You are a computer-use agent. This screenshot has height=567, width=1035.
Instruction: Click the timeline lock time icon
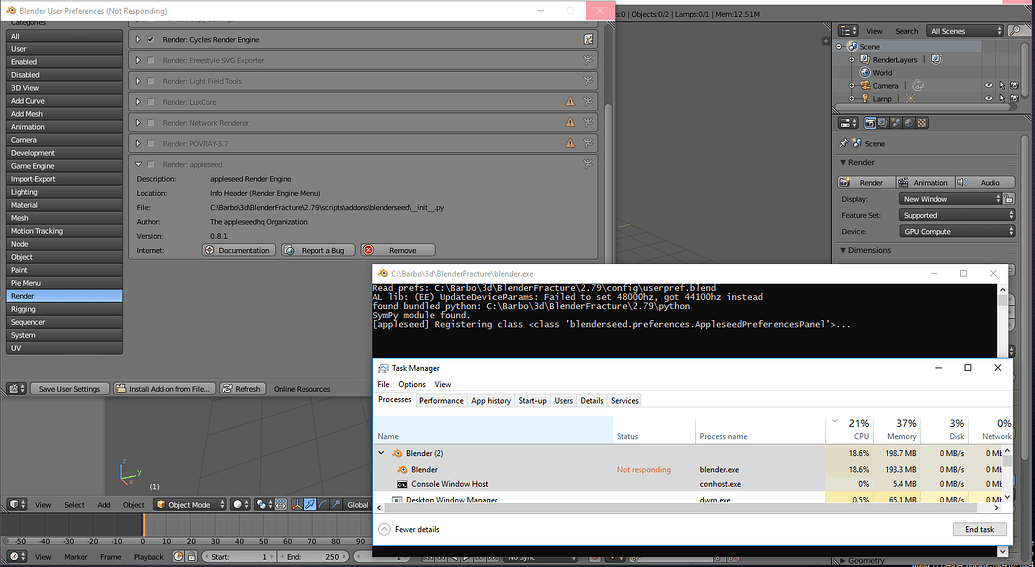pos(191,556)
